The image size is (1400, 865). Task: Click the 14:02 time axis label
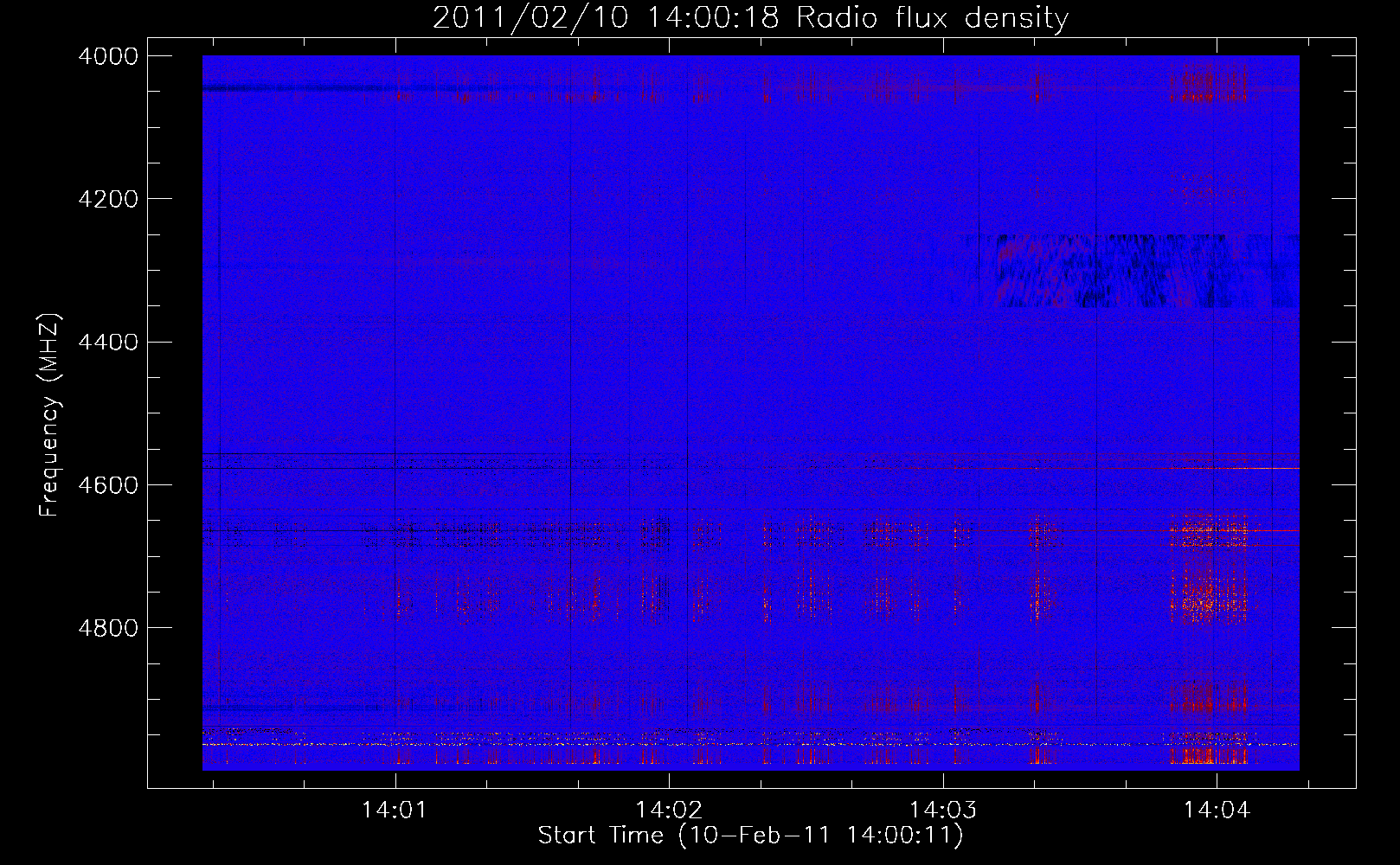[669, 811]
